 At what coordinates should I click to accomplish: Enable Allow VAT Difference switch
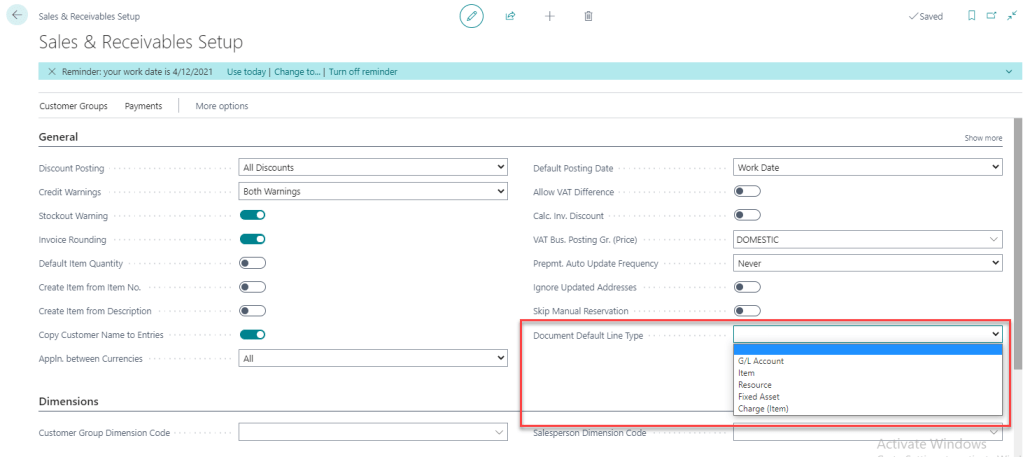pyautogui.click(x=747, y=191)
